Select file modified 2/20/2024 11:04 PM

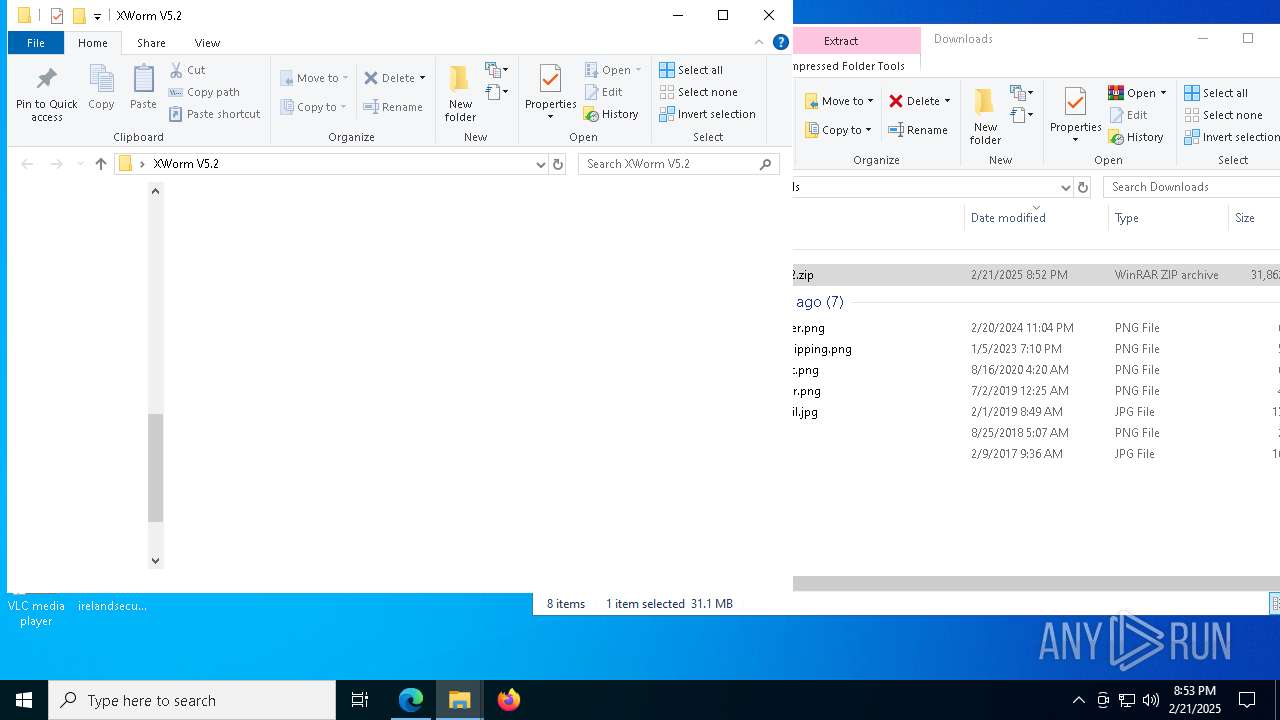[1036, 328]
